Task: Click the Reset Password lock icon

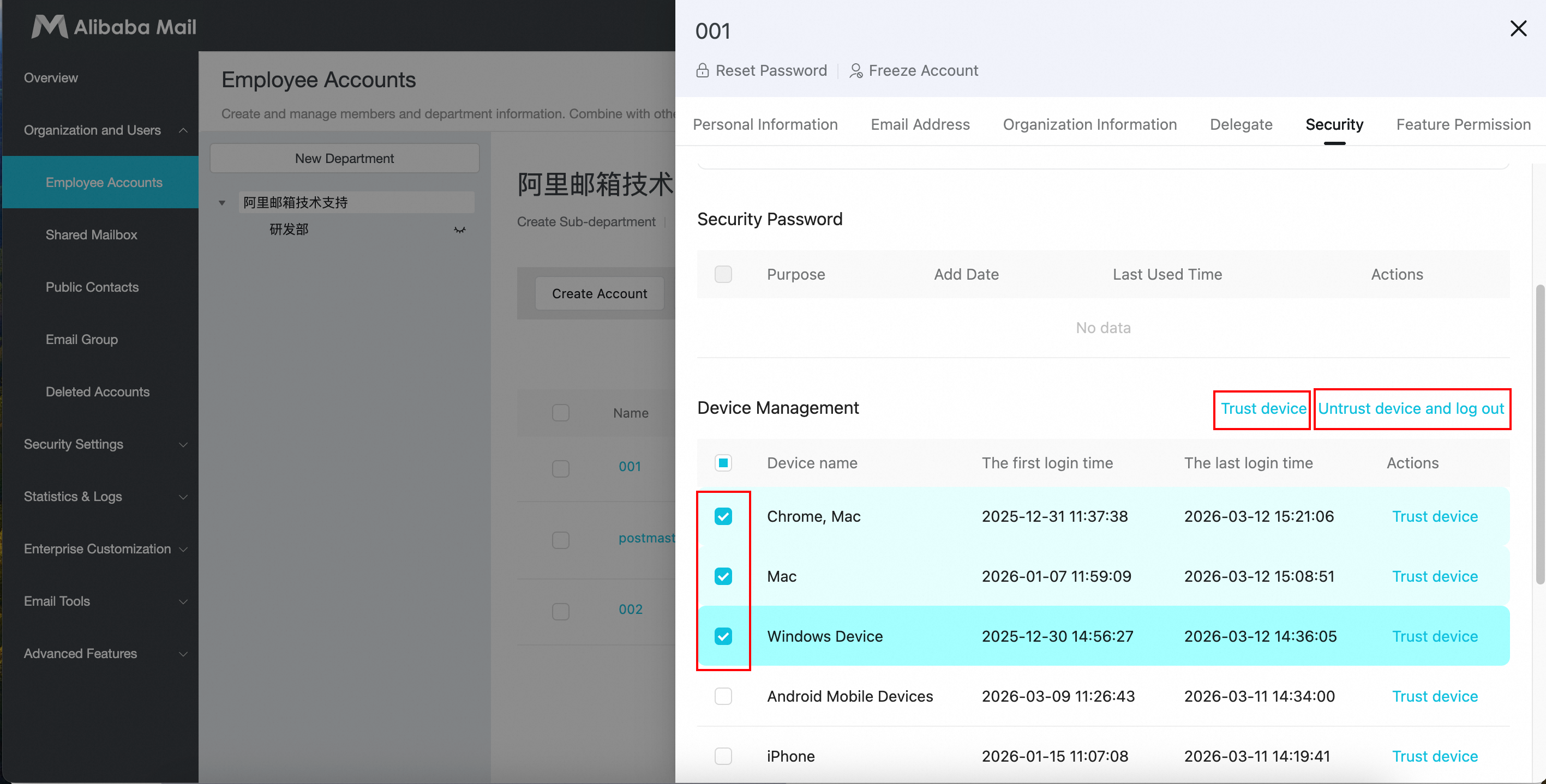Action: 702,71
